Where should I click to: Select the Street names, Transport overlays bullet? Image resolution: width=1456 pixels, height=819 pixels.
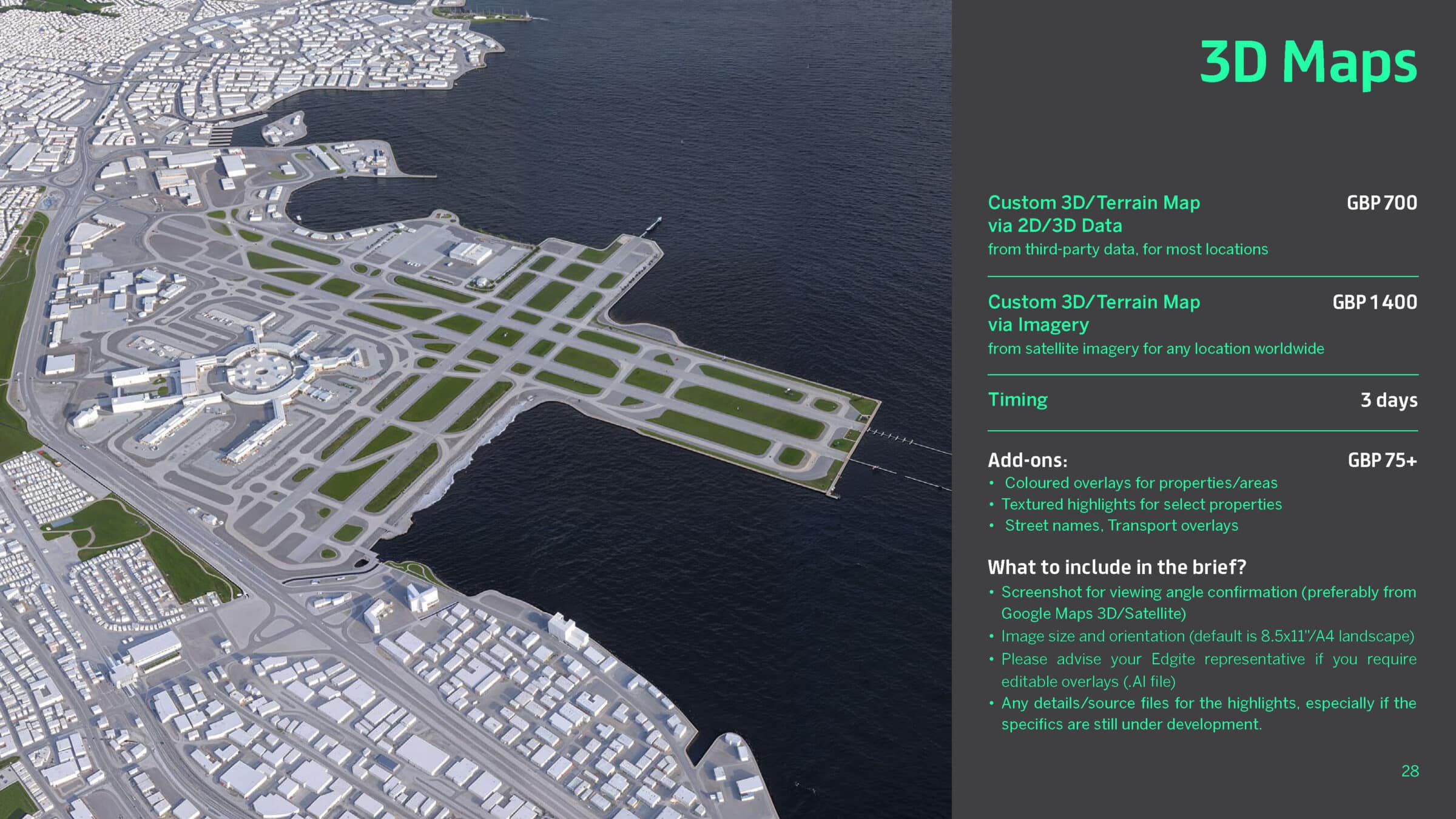[x=1121, y=525]
